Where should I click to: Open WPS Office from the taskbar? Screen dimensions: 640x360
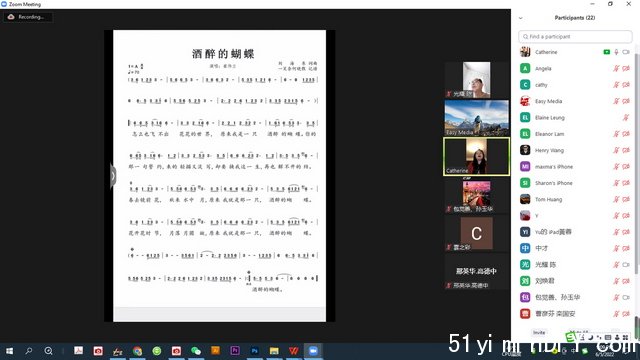coord(293,351)
